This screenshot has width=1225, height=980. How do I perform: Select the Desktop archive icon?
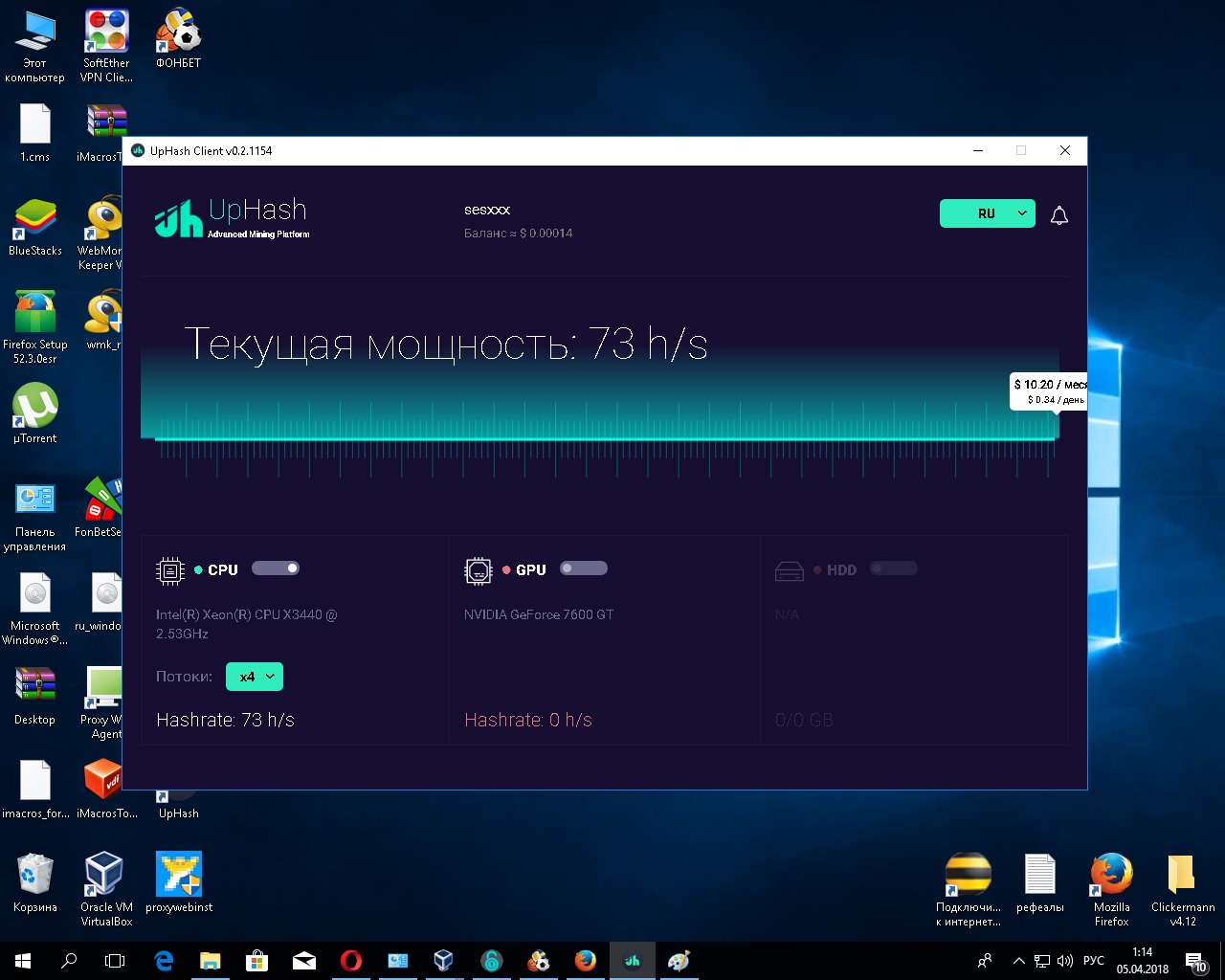pos(35,696)
